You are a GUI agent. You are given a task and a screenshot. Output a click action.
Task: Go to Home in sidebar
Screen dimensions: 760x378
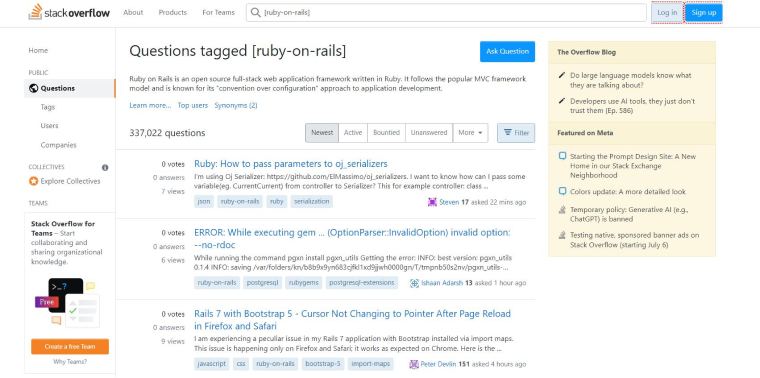coord(38,50)
